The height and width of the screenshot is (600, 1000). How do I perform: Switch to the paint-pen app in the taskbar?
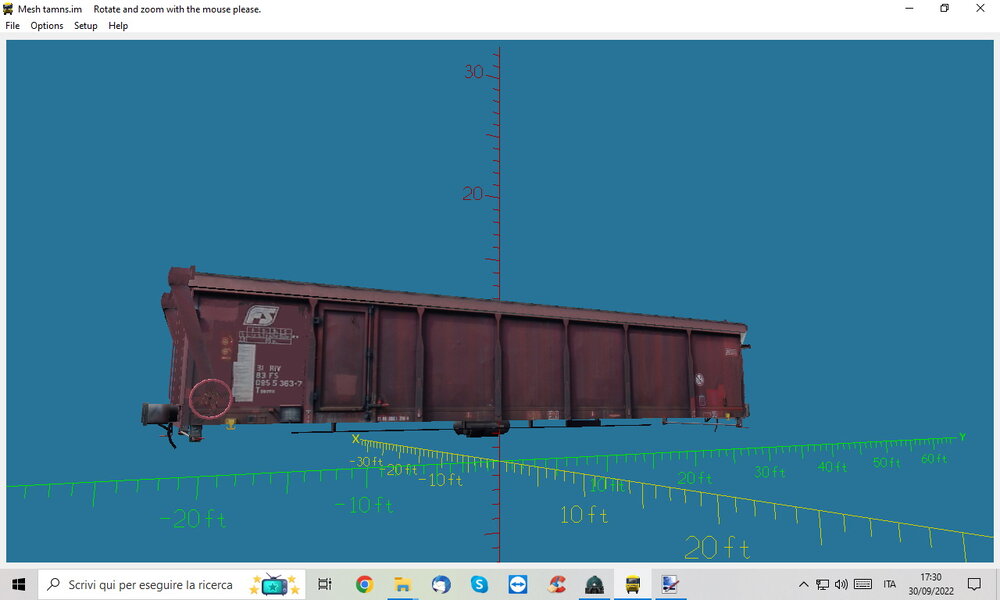click(x=670, y=584)
